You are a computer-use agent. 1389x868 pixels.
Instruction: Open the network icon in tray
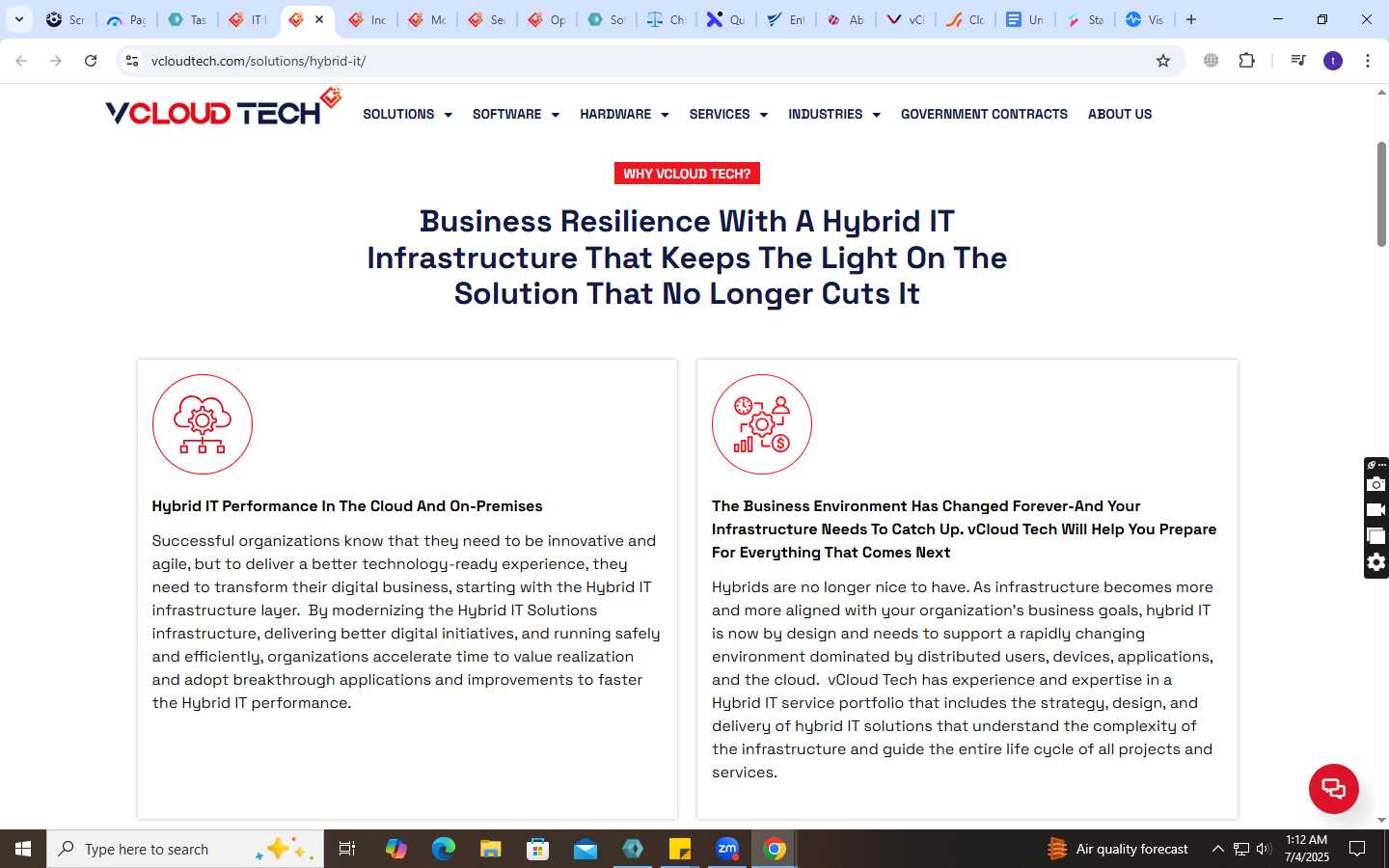point(1241,849)
